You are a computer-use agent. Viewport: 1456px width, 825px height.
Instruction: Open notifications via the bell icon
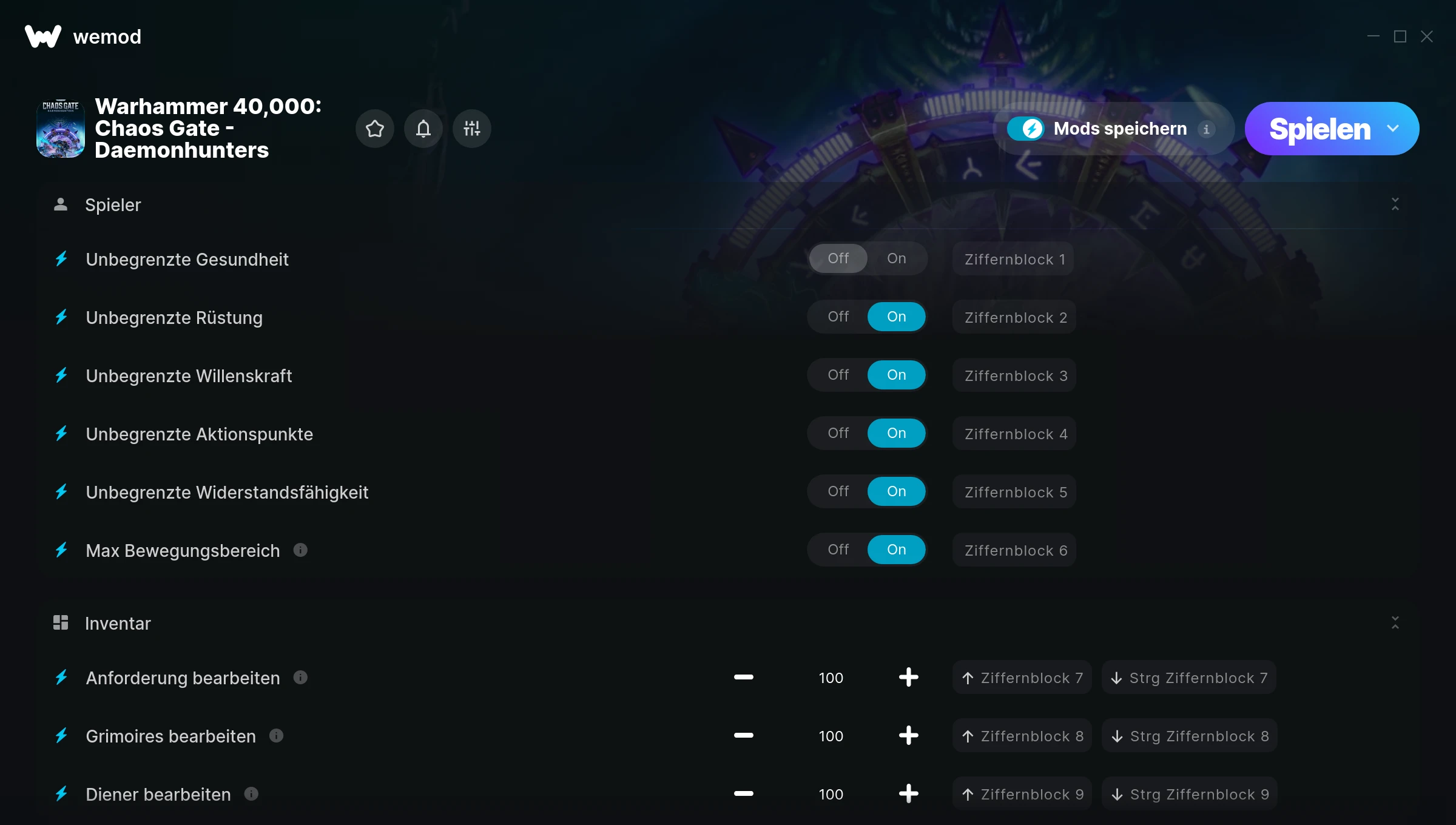tap(423, 129)
